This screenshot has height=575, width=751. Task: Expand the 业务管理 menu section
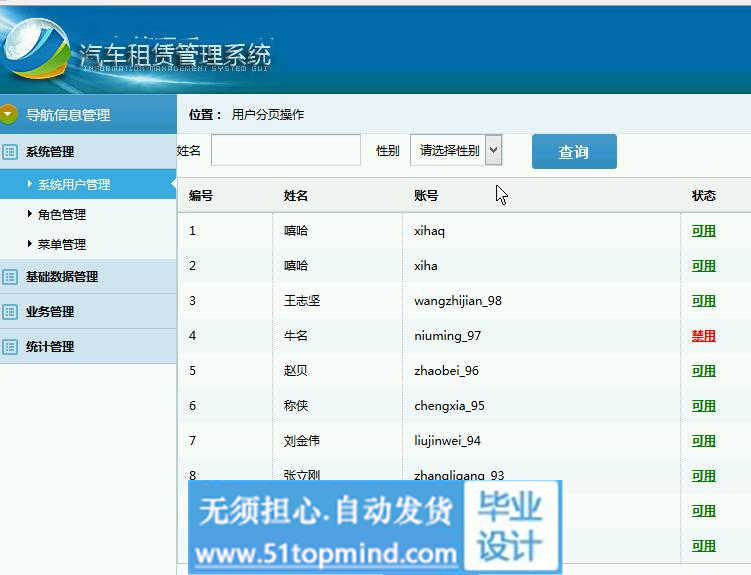tap(50, 312)
